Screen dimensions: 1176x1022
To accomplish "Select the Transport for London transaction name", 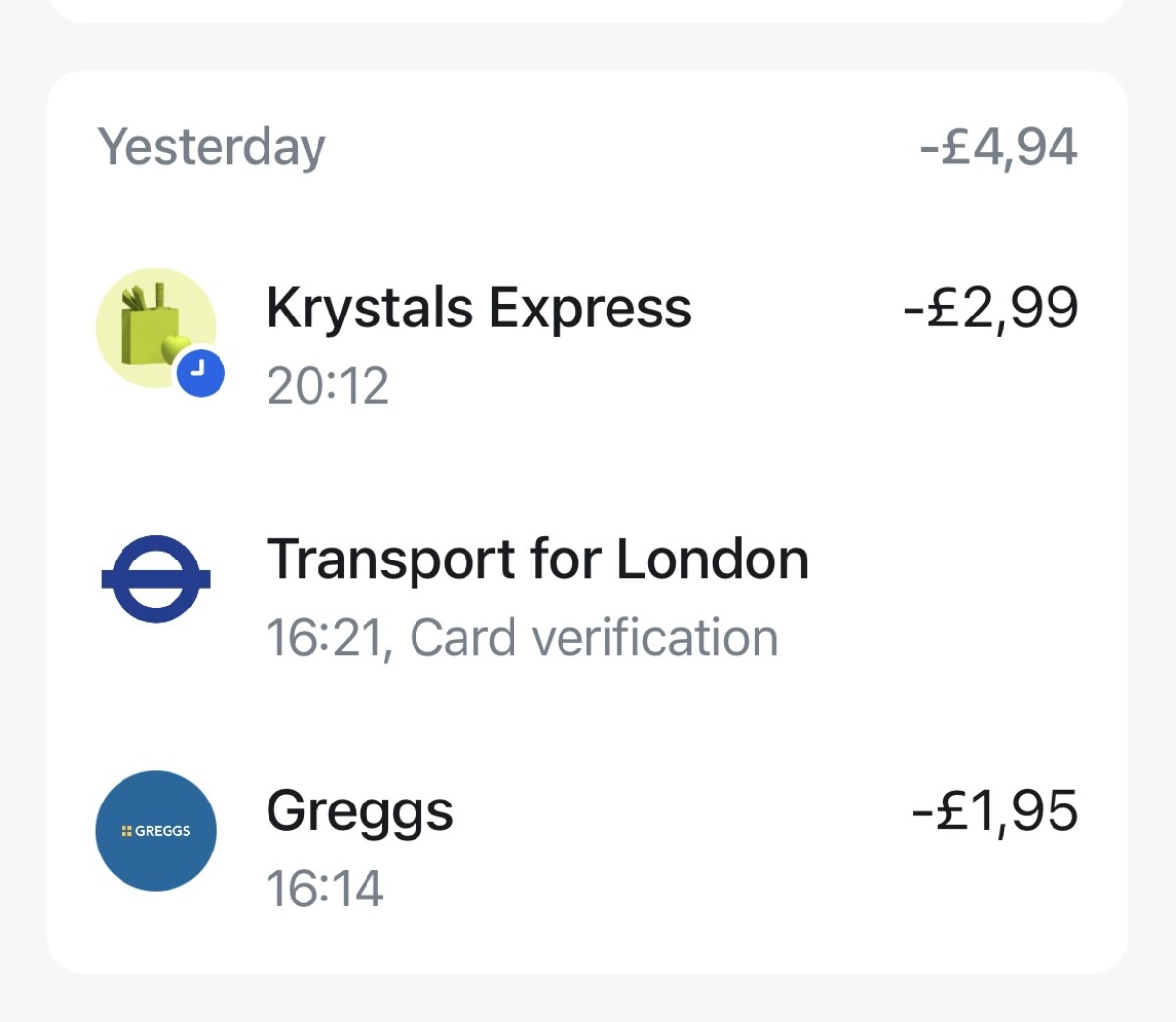I will [x=537, y=560].
